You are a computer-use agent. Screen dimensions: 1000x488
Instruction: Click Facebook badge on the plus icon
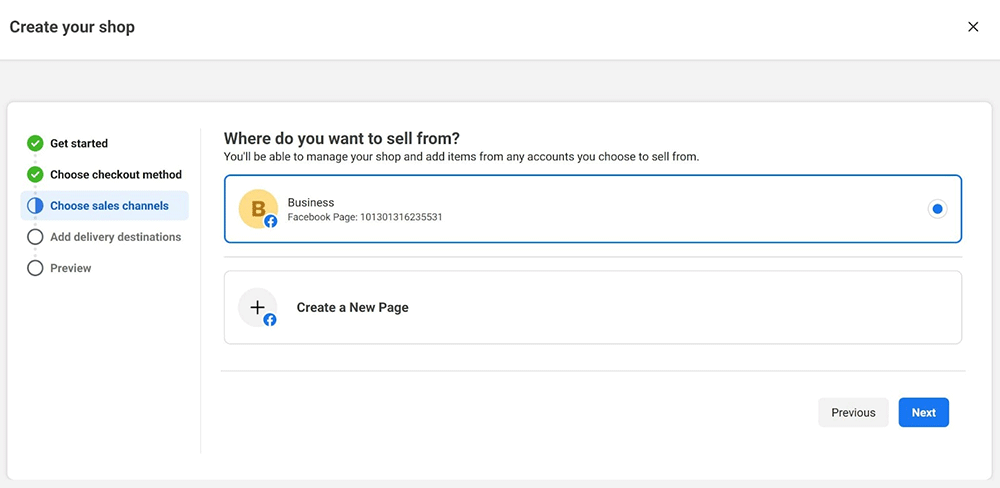tap(270, 320)
